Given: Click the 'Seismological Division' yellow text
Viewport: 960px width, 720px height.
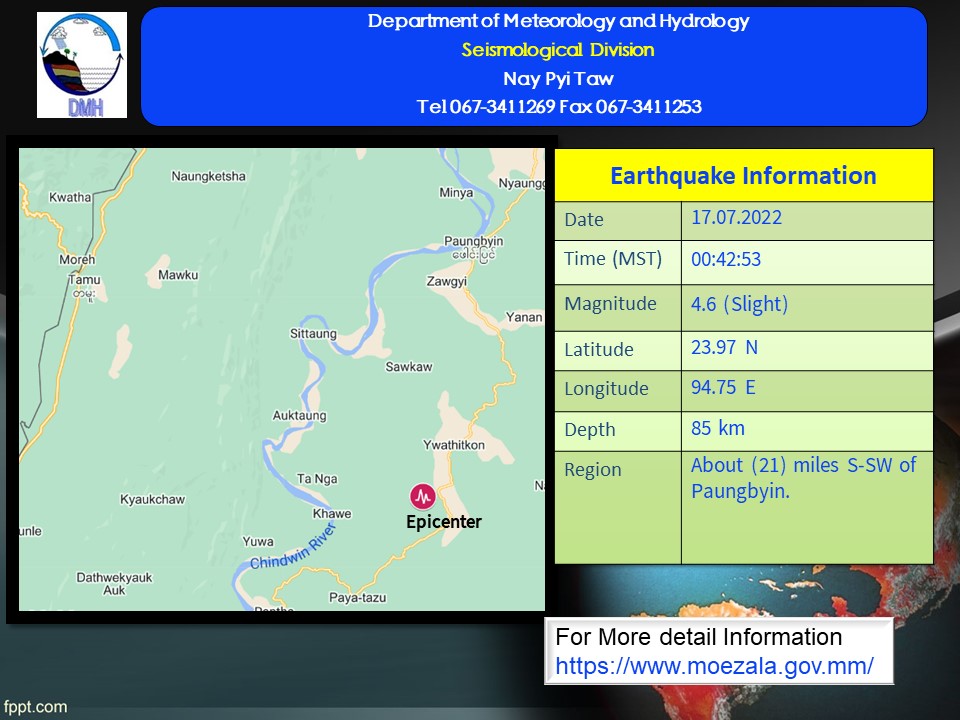Looking at the screenshot, I should coord(558,50).
